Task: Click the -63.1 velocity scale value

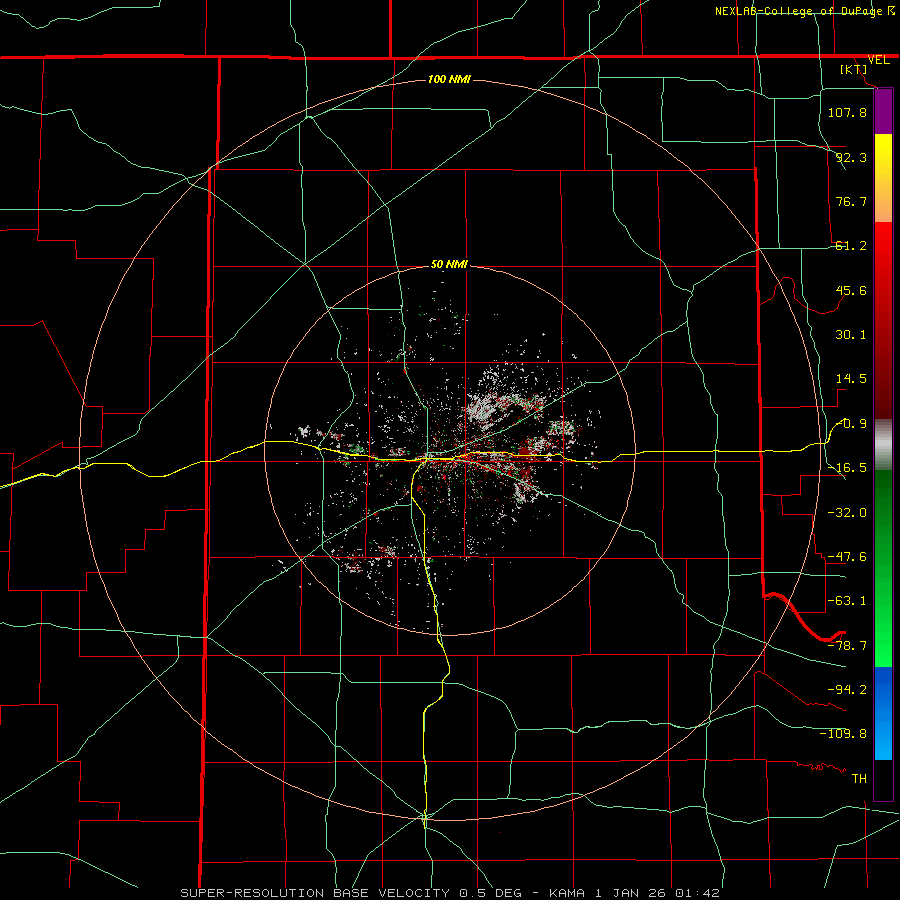Action: pyautogui.click(x=847, y=601)
